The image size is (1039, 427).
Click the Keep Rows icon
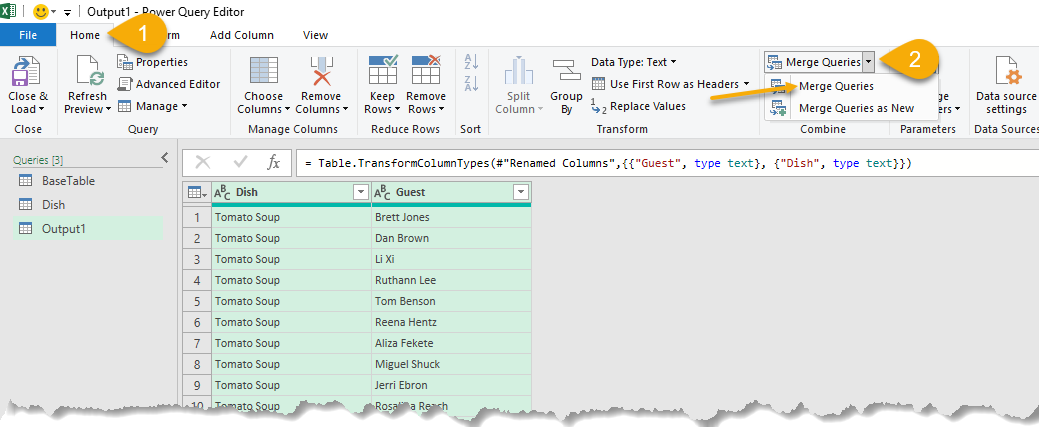(x=383, y=74)
